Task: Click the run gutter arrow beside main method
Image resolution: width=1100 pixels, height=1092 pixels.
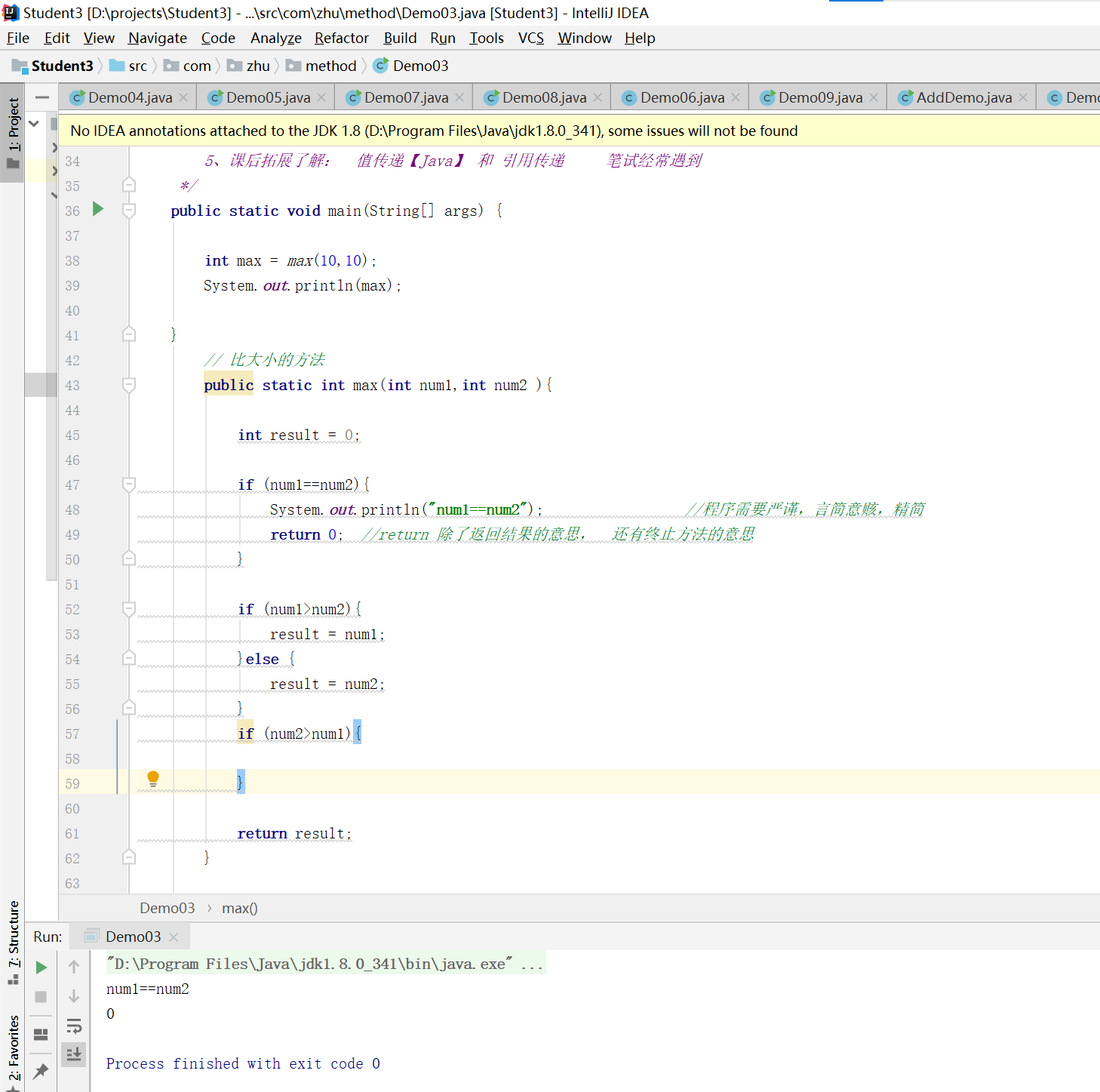Action: tap(98, 209)
